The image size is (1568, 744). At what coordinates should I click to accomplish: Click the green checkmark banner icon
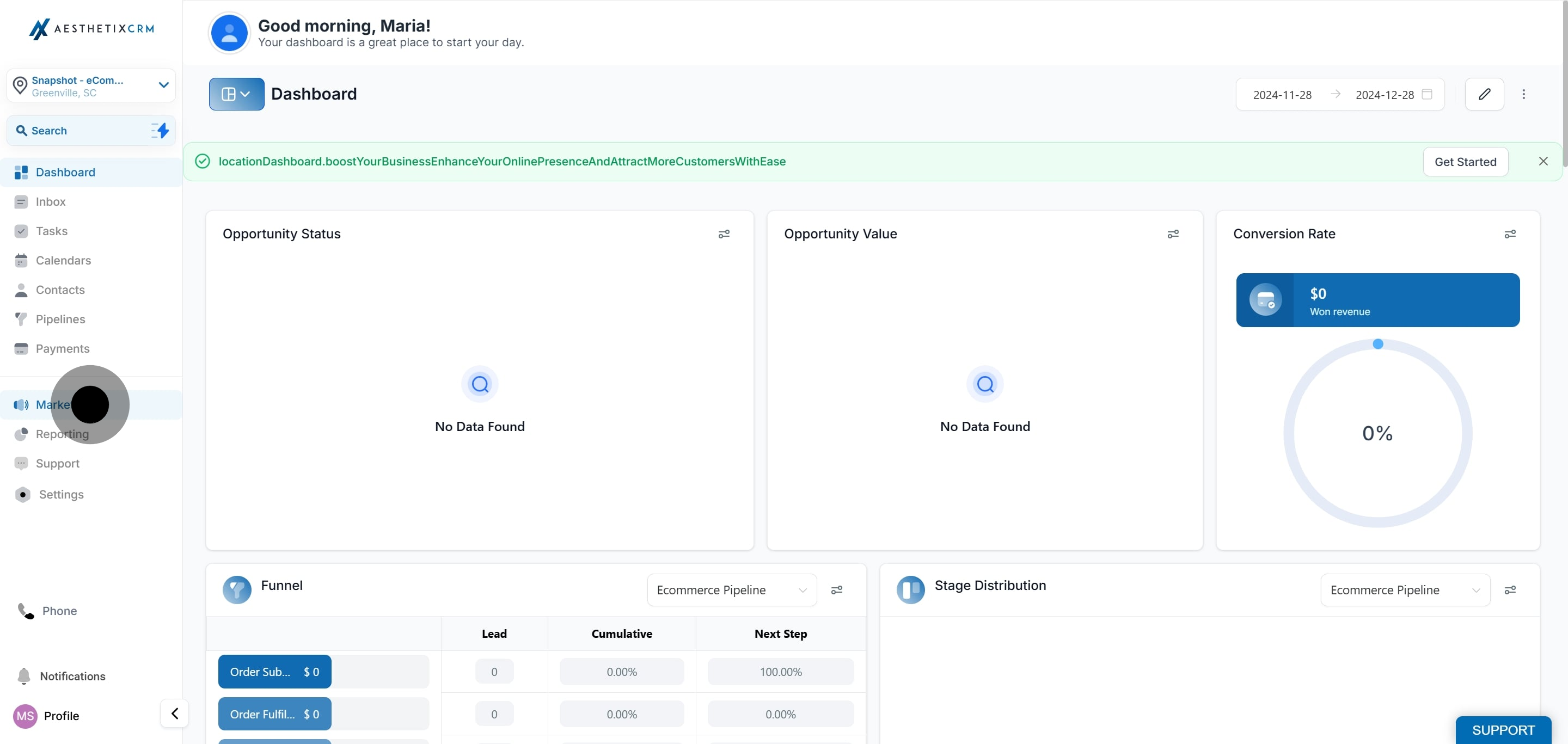pyautogui.click(x=203, y=161)
